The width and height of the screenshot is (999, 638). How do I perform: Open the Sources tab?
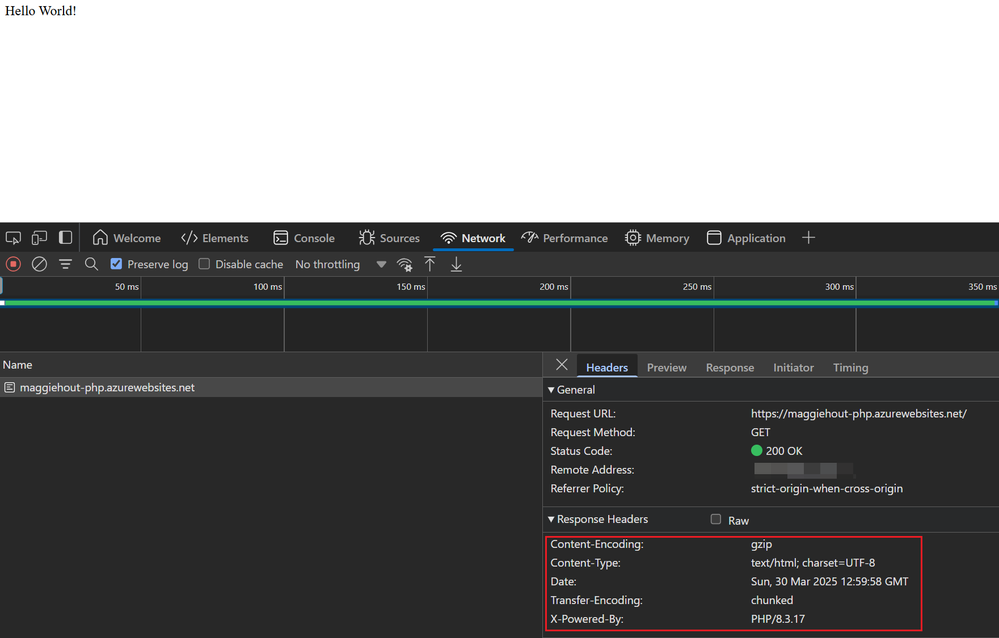(389, 238)
